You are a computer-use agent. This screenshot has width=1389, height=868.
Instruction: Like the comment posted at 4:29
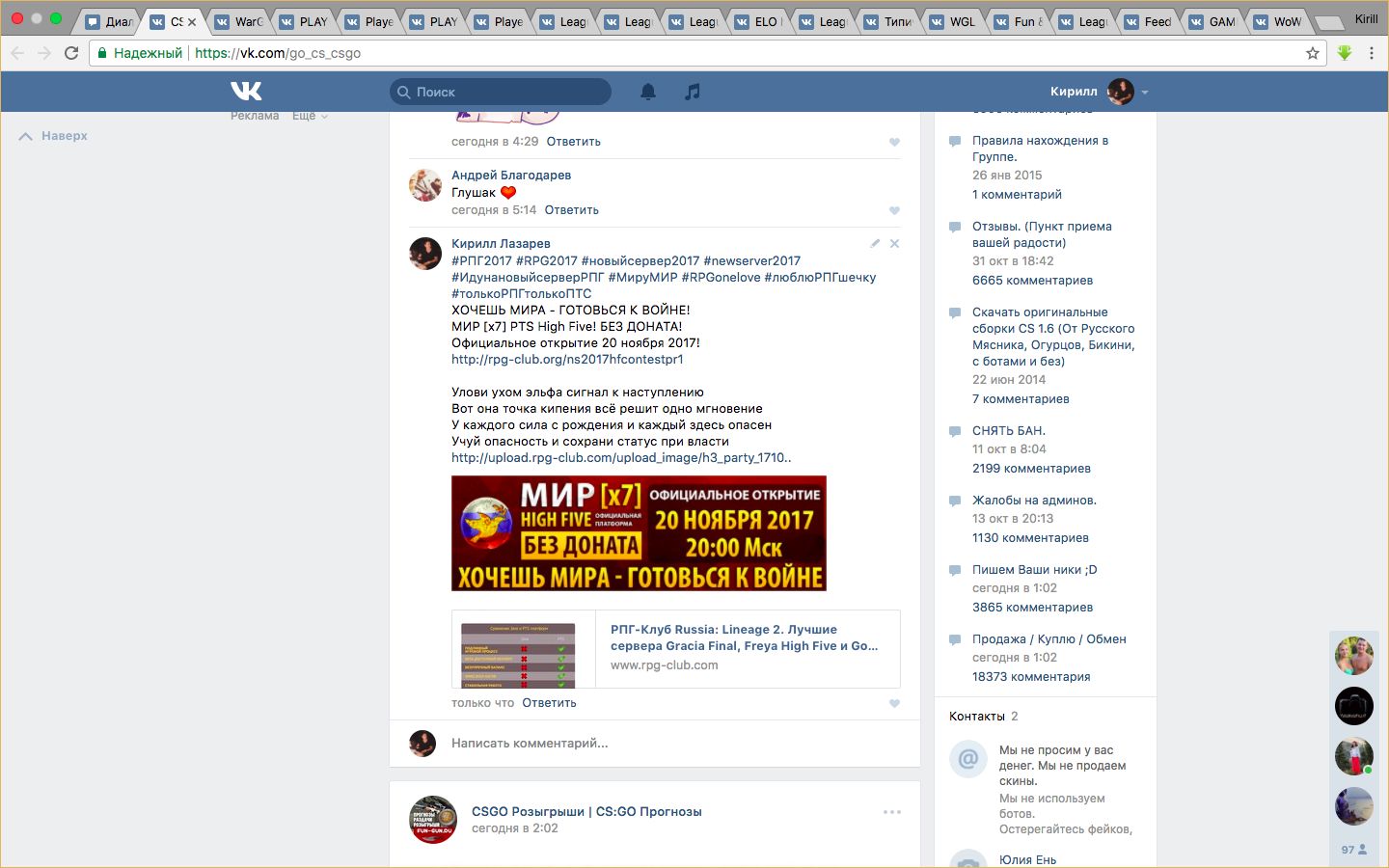(894, 142)
